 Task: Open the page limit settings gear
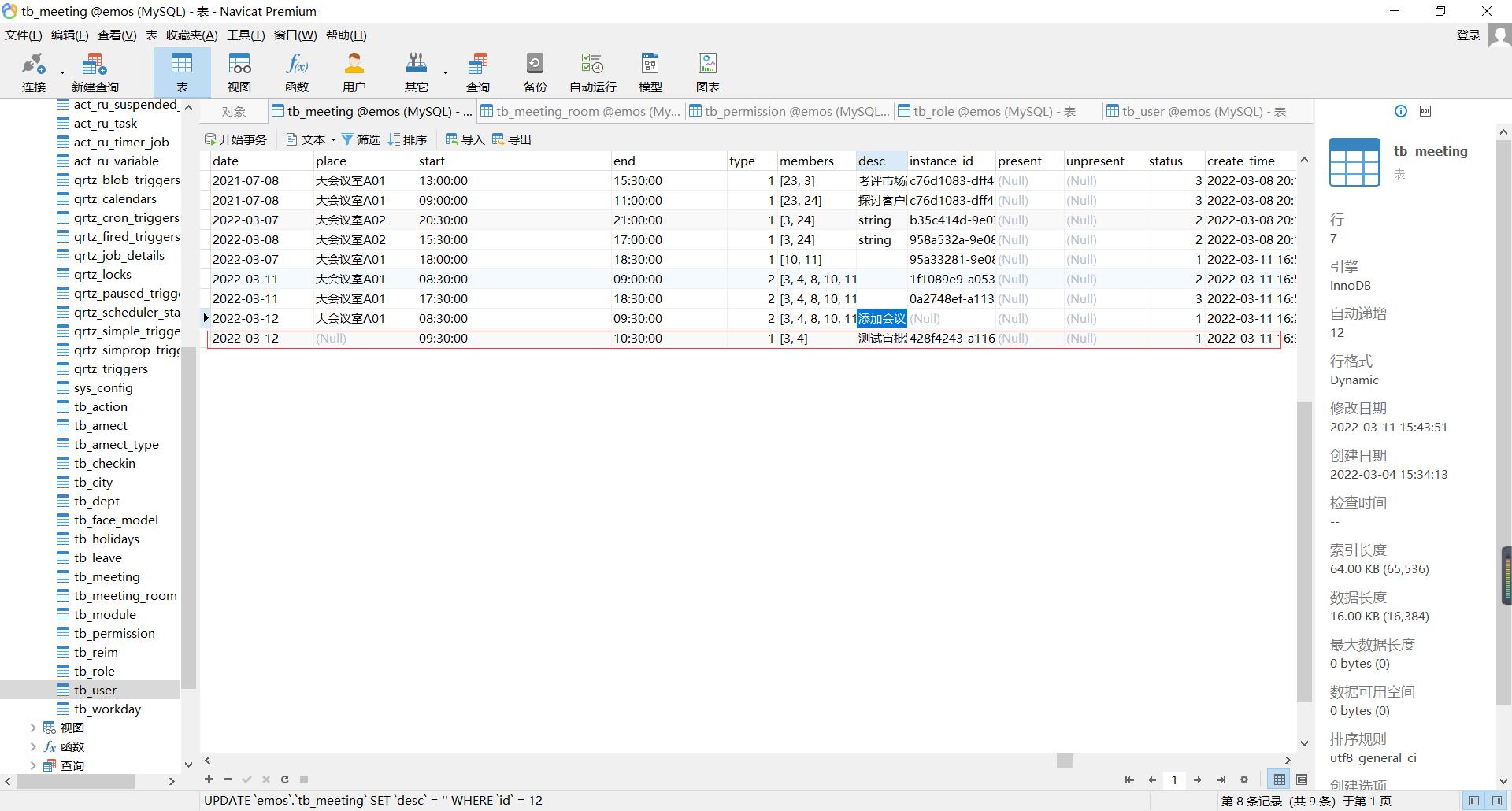tap(1244, 780)
